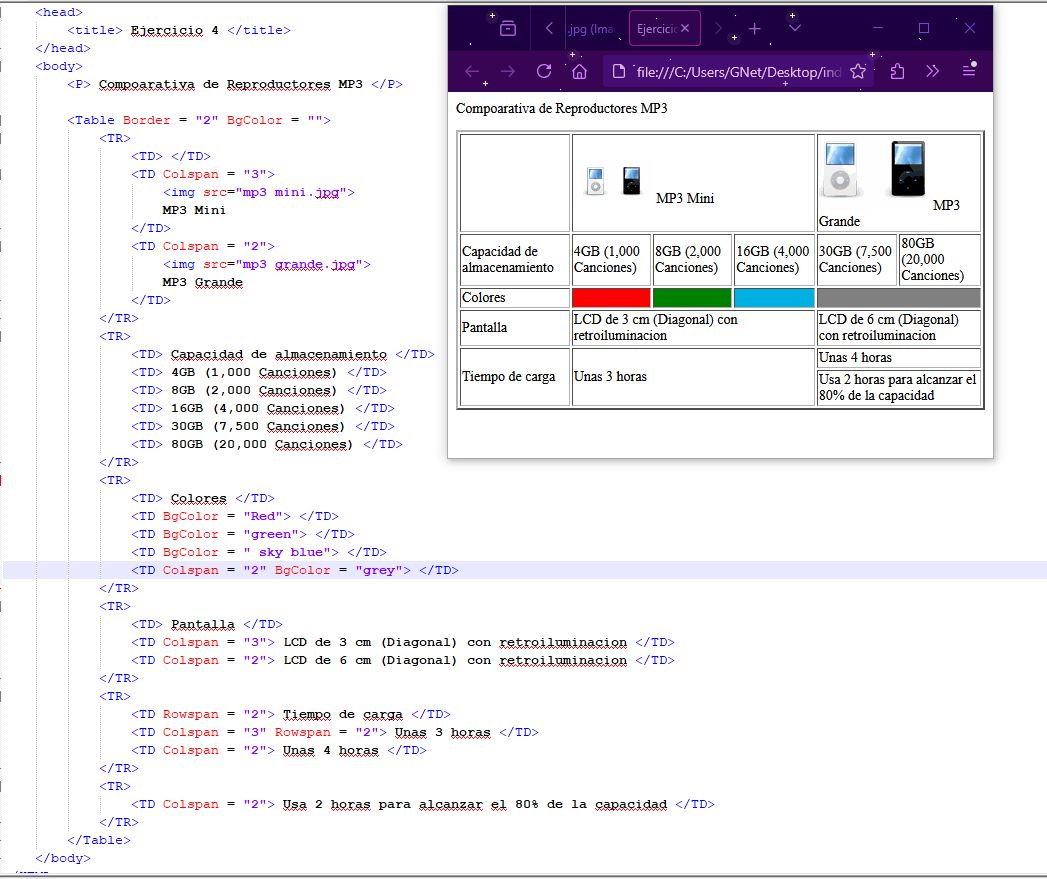Open the Extensions puzzle icon

897,71
